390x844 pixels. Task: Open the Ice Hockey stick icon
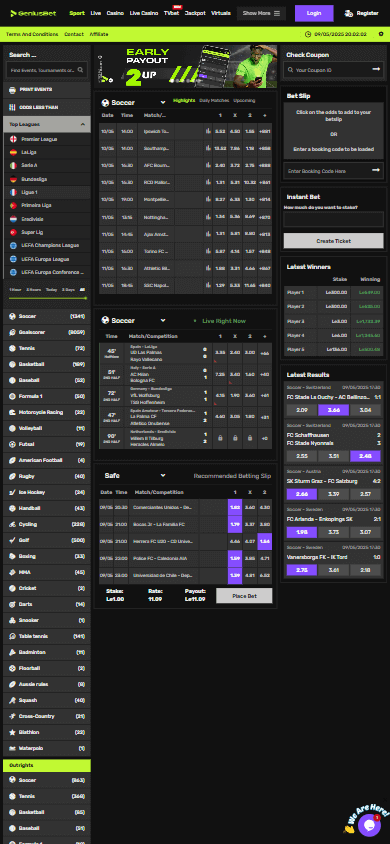(12, 492)
